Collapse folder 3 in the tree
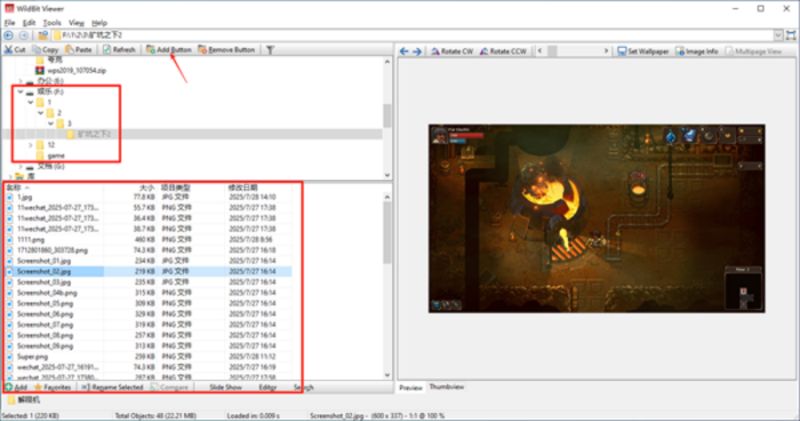This screenshot has width=800, height=421. pyautogui.click(x=51, y=123)
